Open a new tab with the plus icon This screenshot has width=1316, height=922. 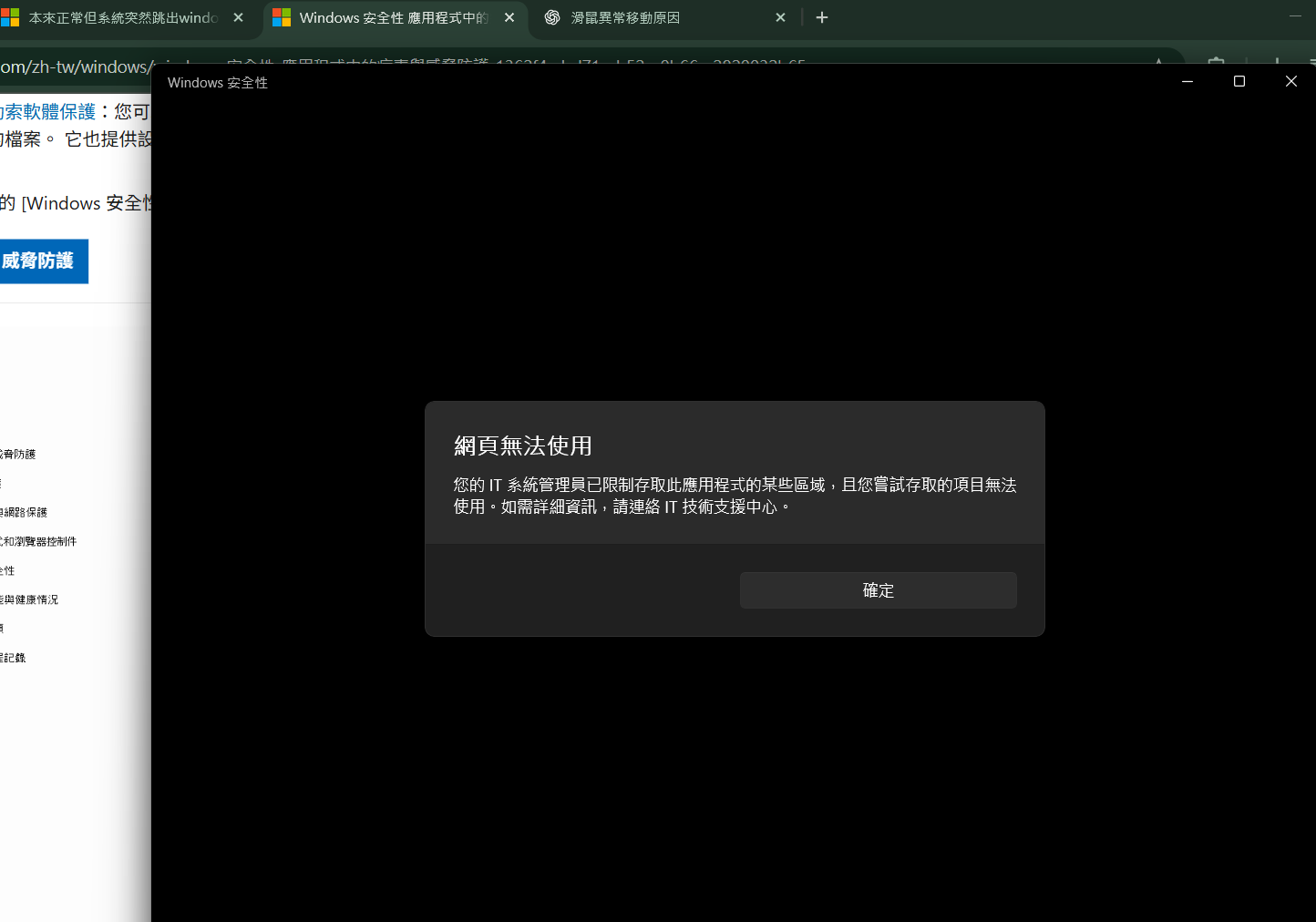pos(822,17)
